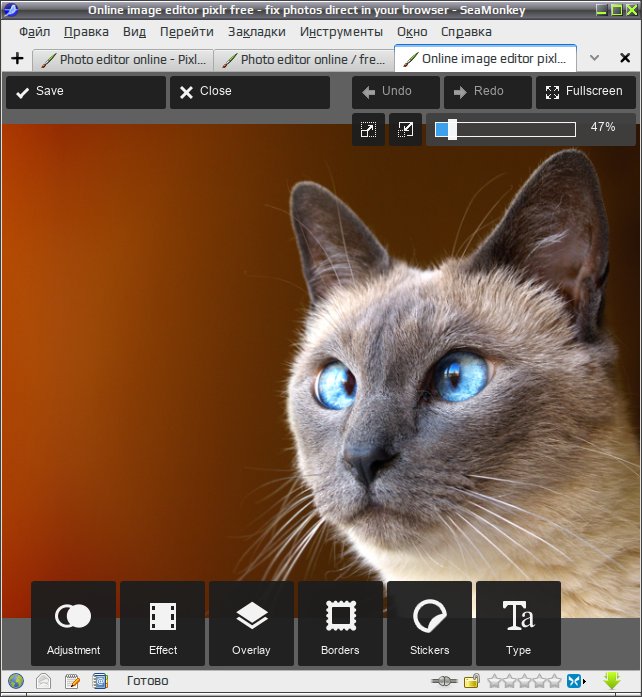Open the Закладки menu
Image resolution: width=642 pixels, height=697 pixels.
[257, 32]
